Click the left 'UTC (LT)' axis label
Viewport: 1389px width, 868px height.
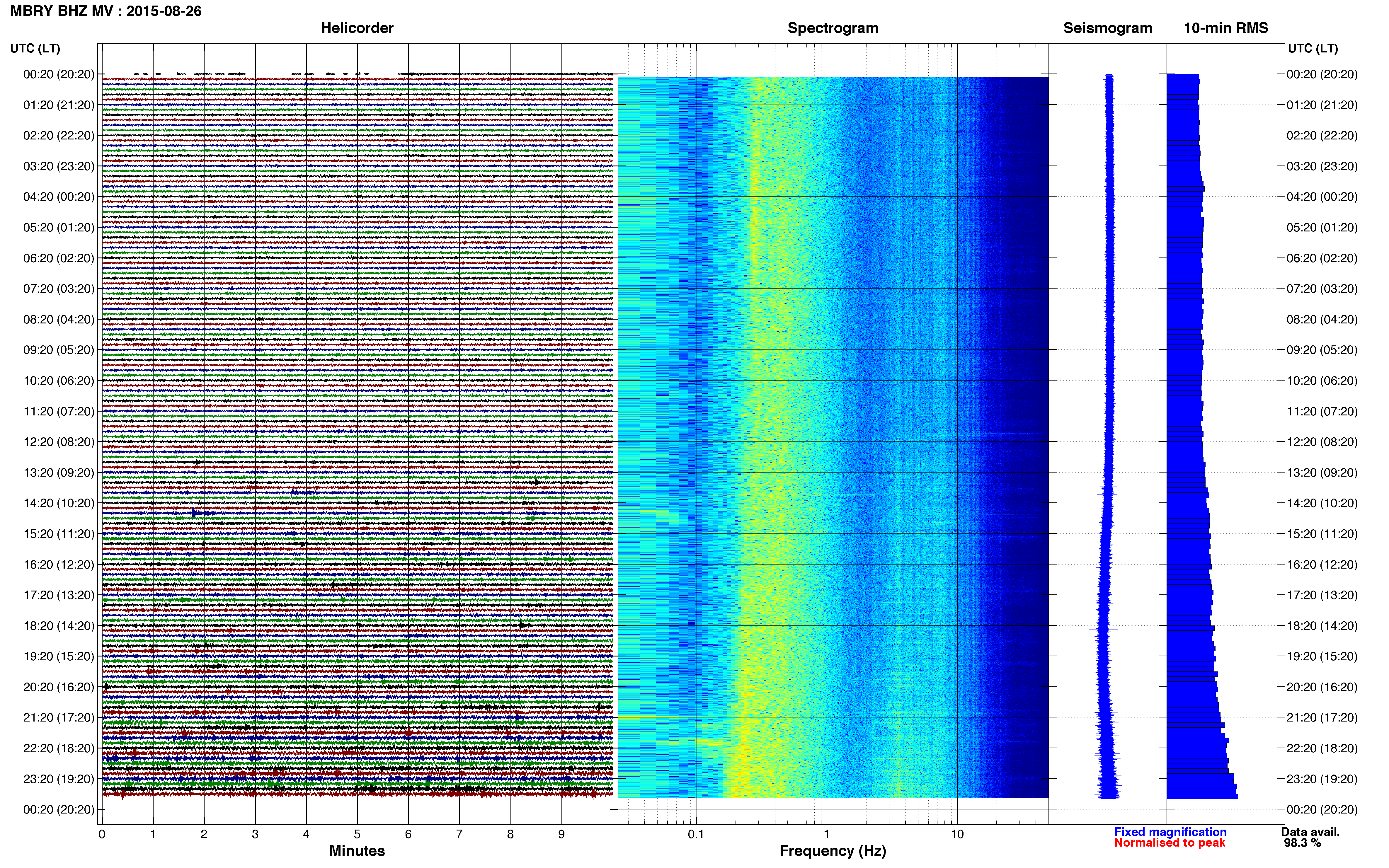(x=35, y=48)
